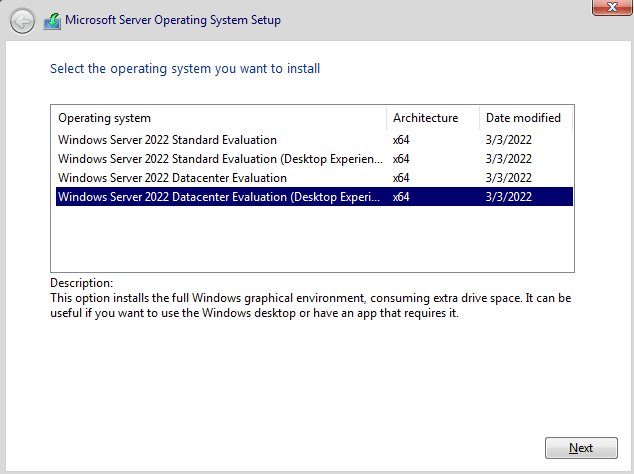Click the Architecture column header
Screen dimensions: 634x474
[x=433, y=118]
